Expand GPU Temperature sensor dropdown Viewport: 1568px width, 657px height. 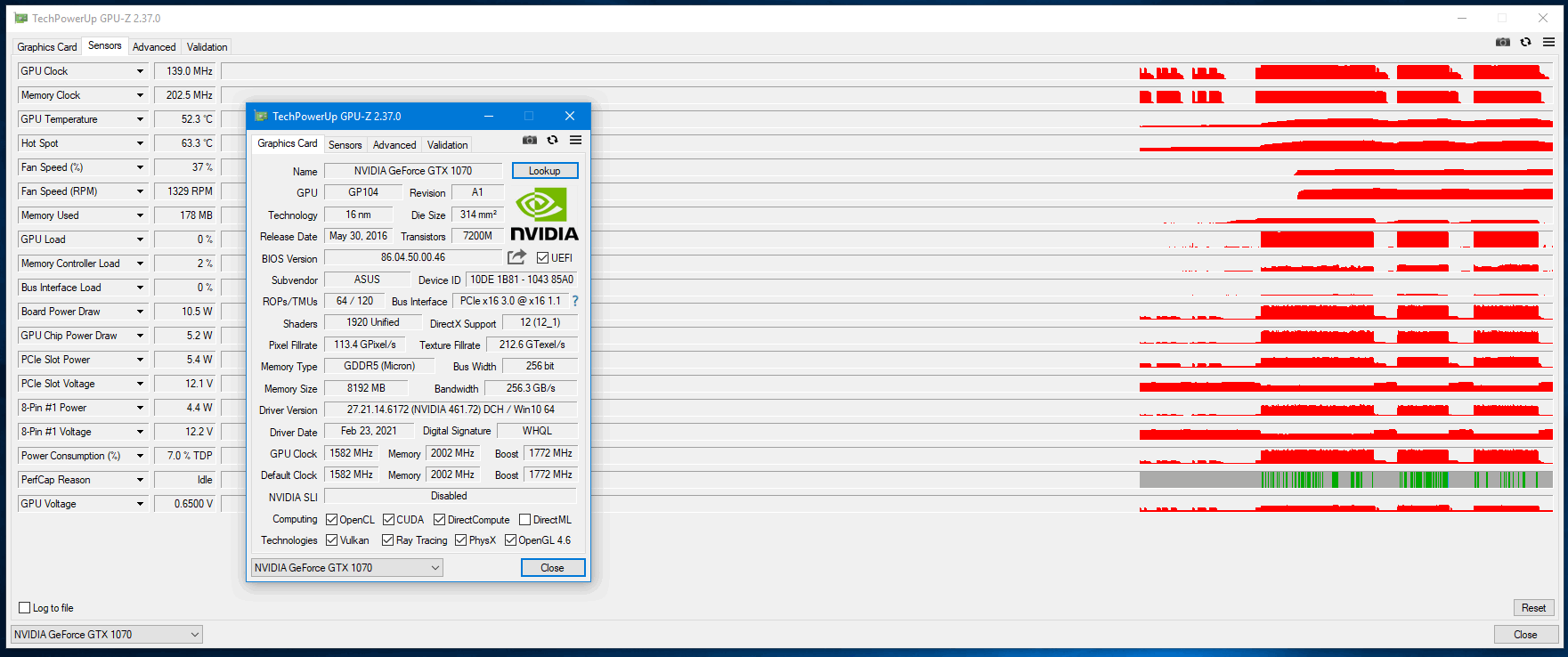(140, 119)
